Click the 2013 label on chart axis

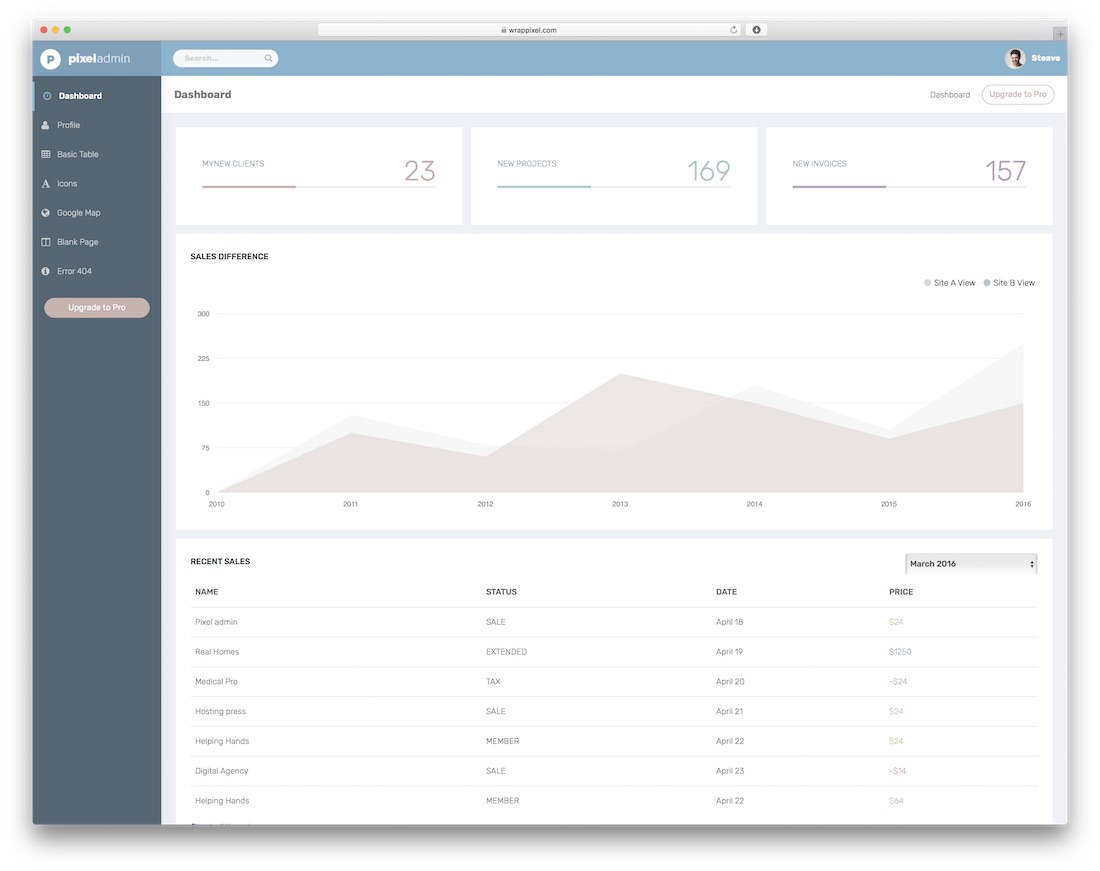click(619, 504)
